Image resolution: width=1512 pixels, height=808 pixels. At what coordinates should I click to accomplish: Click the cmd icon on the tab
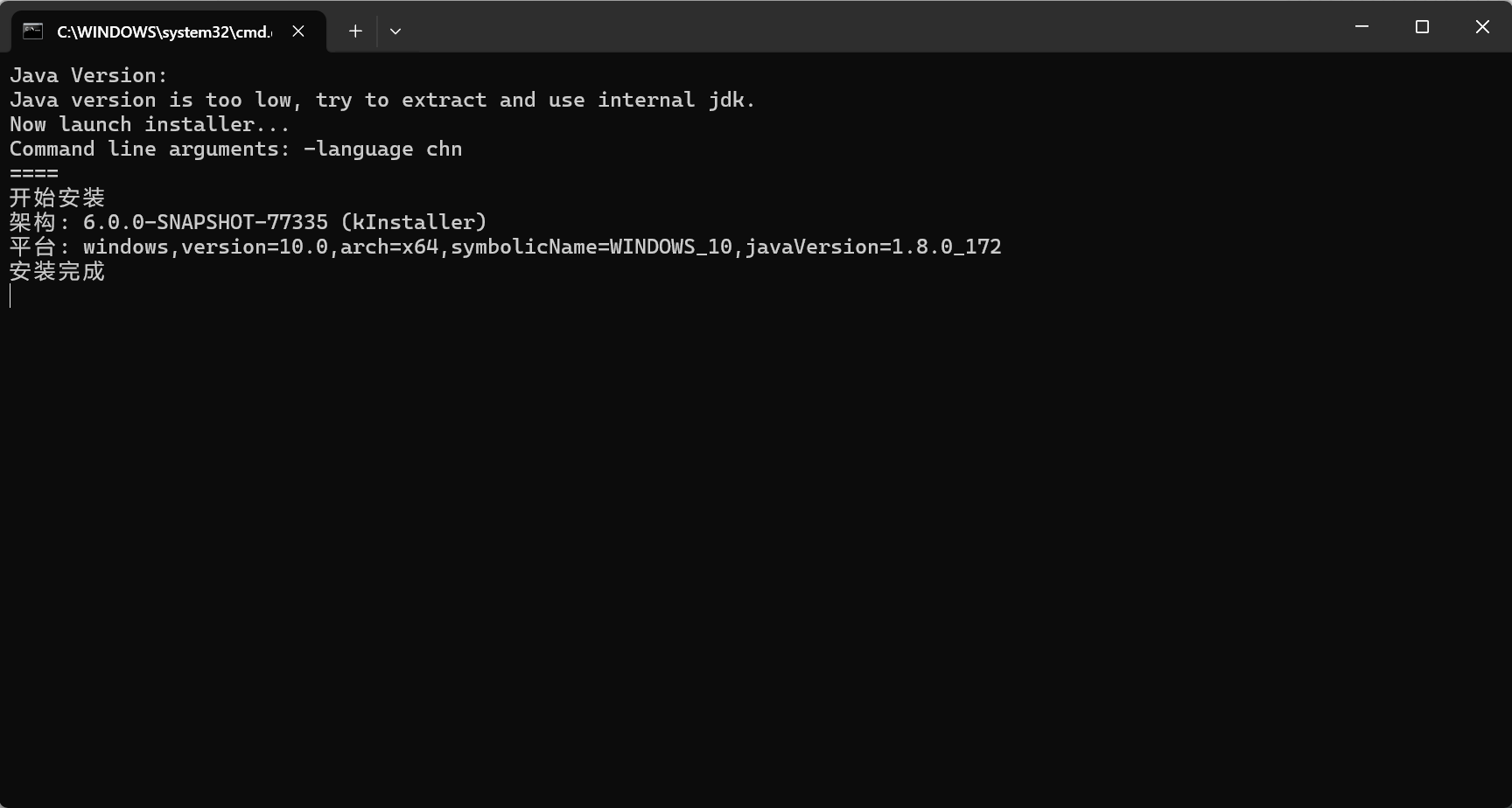(x=32, y=31)
